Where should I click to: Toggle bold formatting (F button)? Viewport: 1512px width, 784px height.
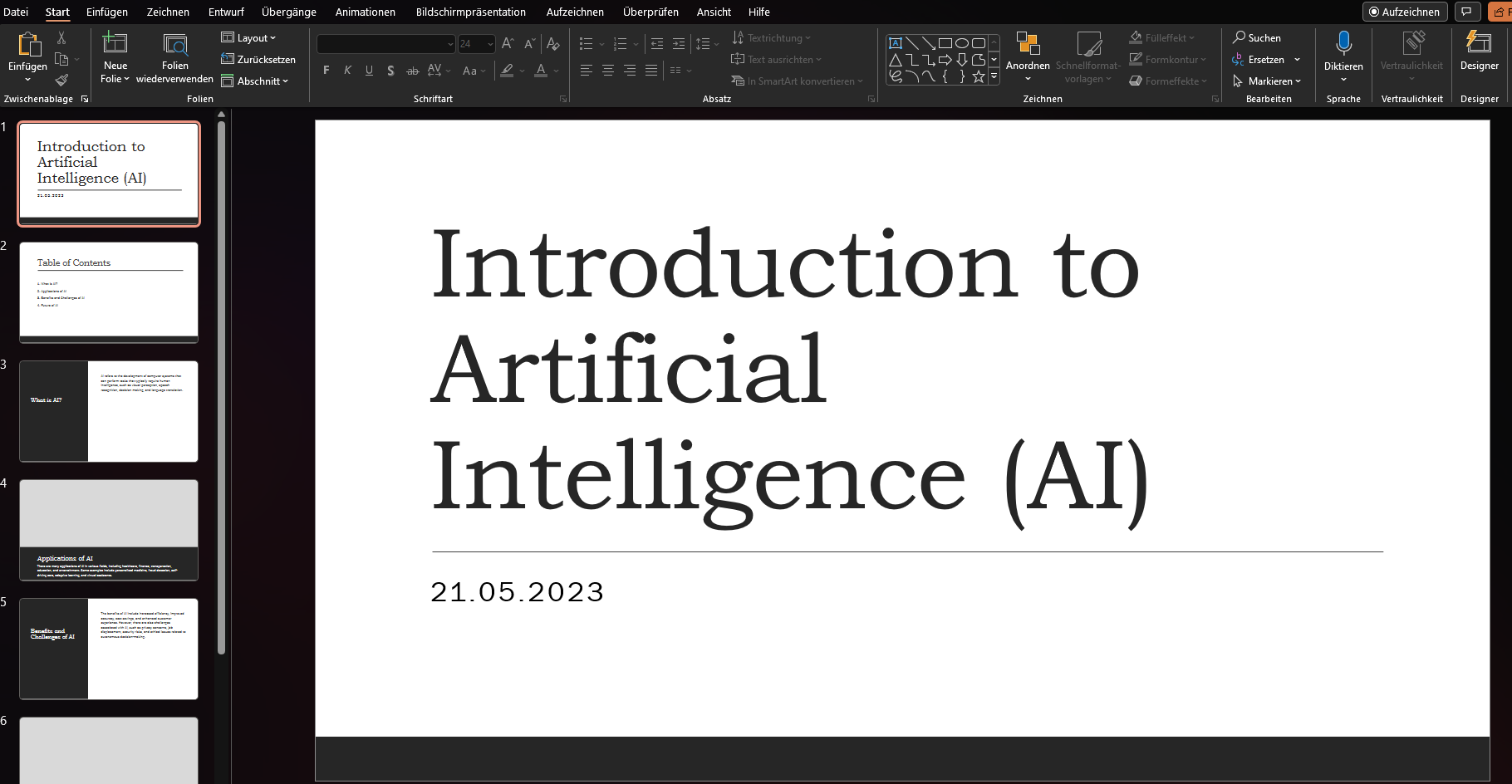(x=326, y=71)
